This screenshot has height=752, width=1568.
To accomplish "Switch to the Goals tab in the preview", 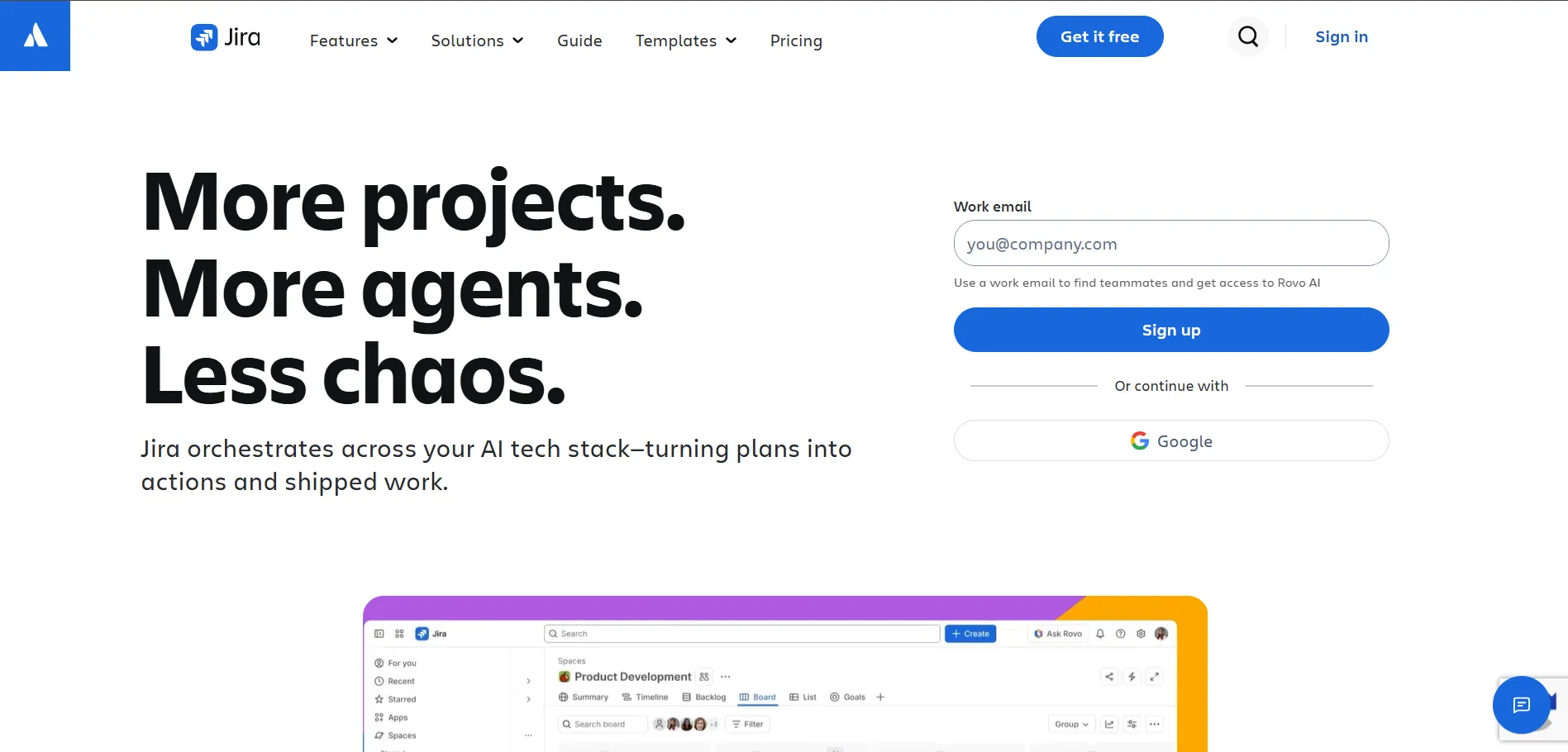I will click(x=848, y=697).
